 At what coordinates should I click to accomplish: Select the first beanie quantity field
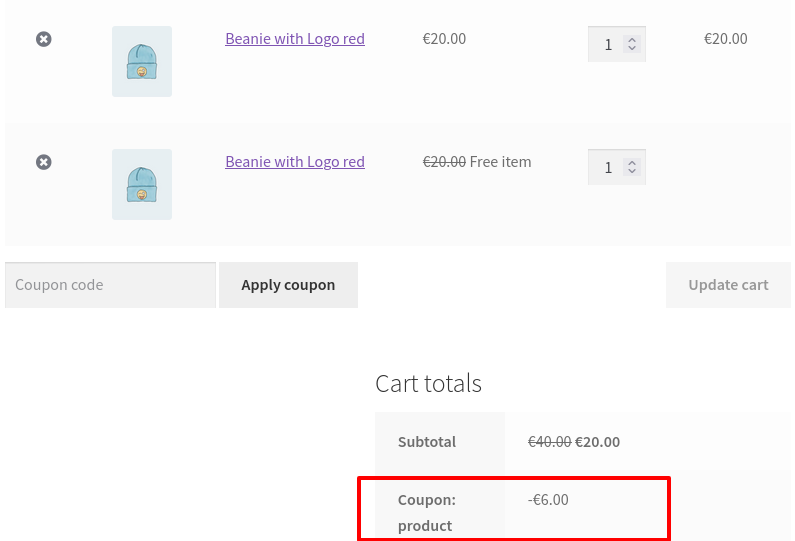click(608, 44)
